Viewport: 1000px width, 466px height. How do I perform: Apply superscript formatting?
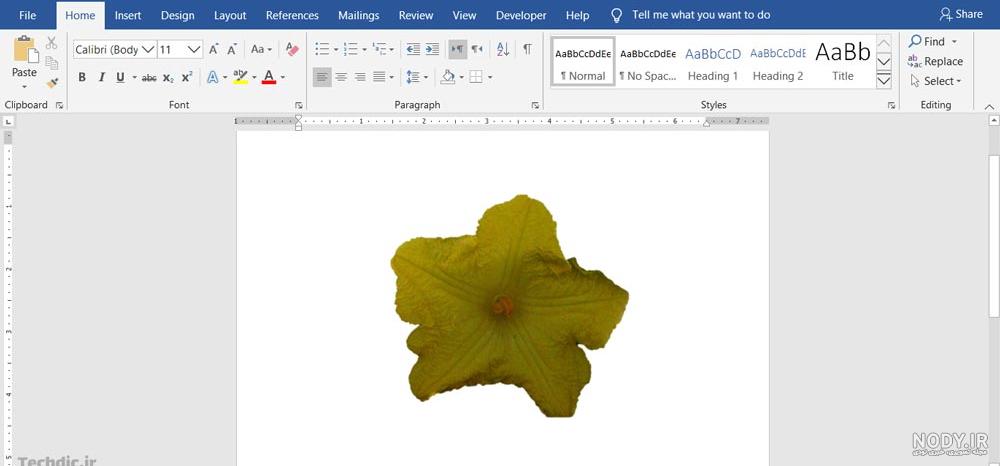pos(186,78)
